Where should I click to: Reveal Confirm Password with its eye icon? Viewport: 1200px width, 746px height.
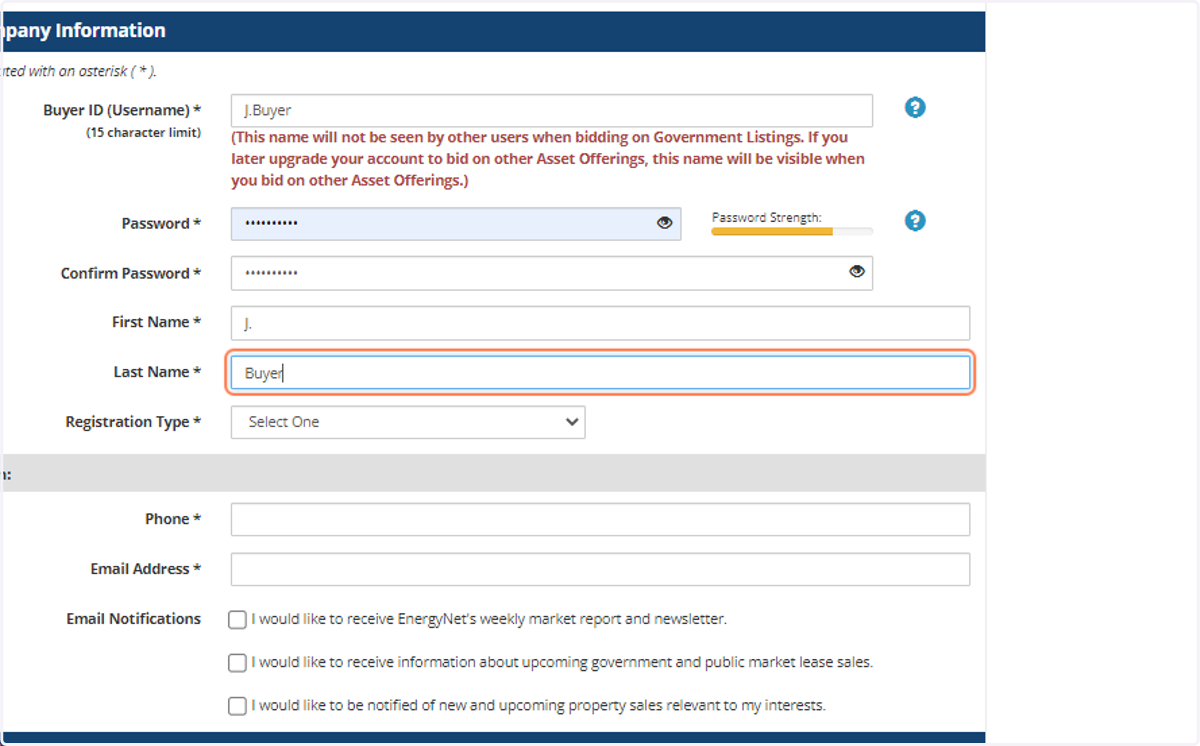[856, 271]
